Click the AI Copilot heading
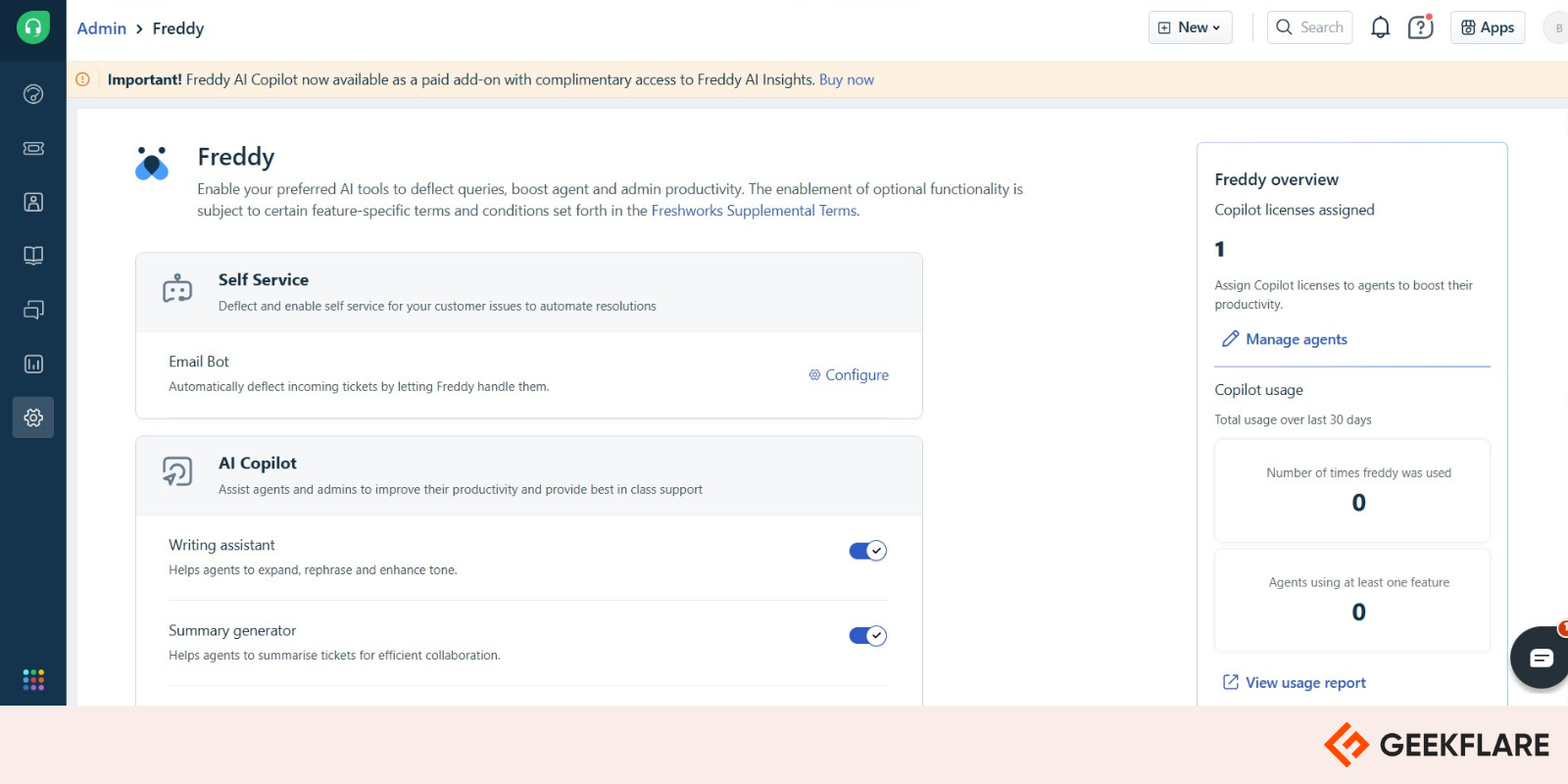The height and width of the screenshot is (784, 1568). 258,464
